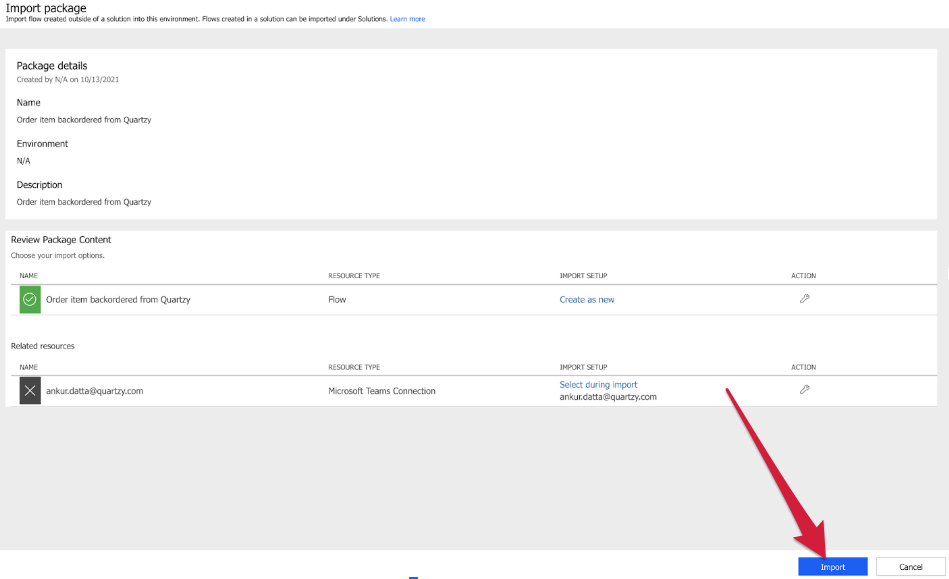
Task: Cancel the package import
Action: point(910,567)
